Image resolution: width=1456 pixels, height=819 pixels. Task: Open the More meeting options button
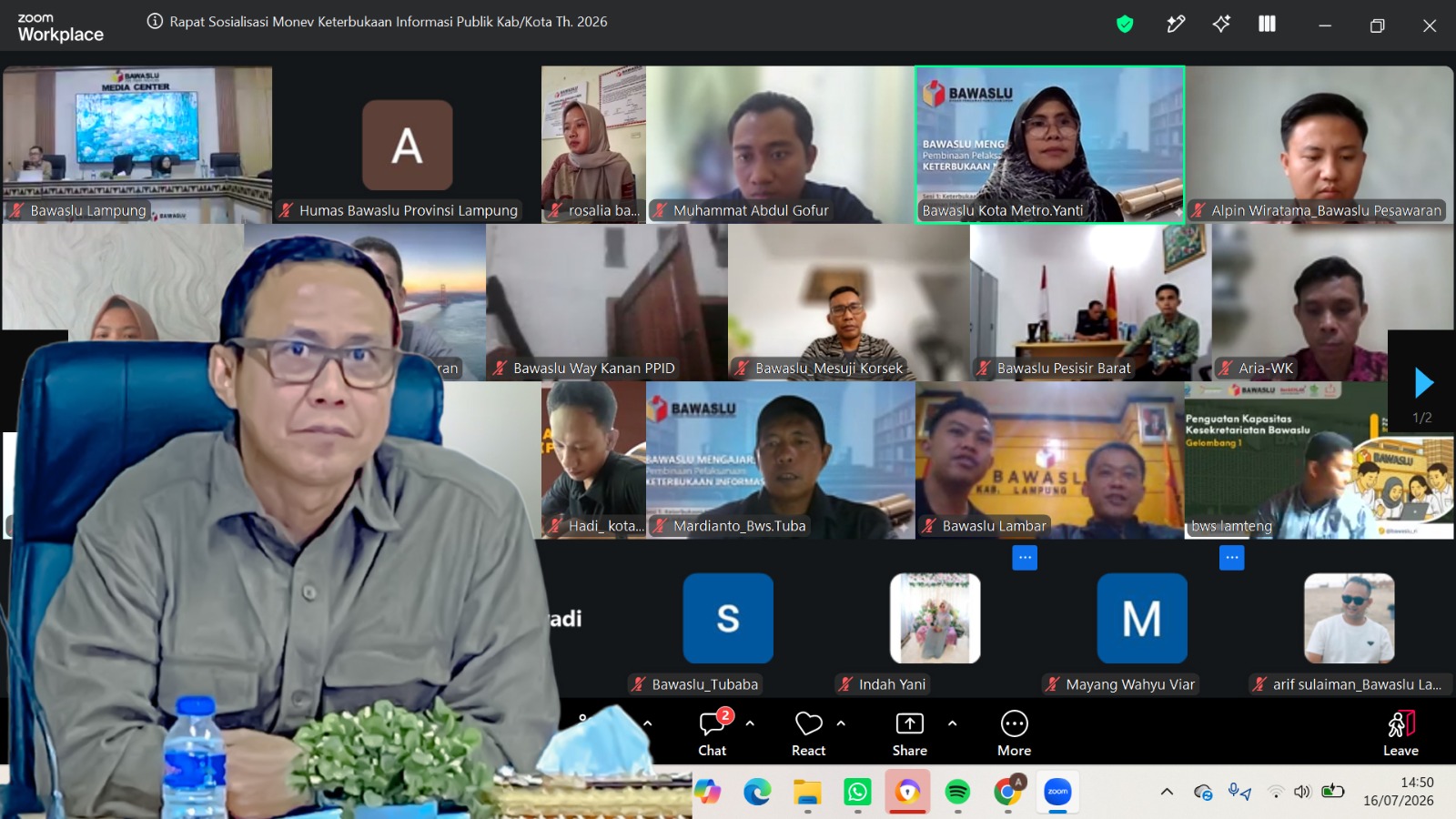tap(1014, 733)
